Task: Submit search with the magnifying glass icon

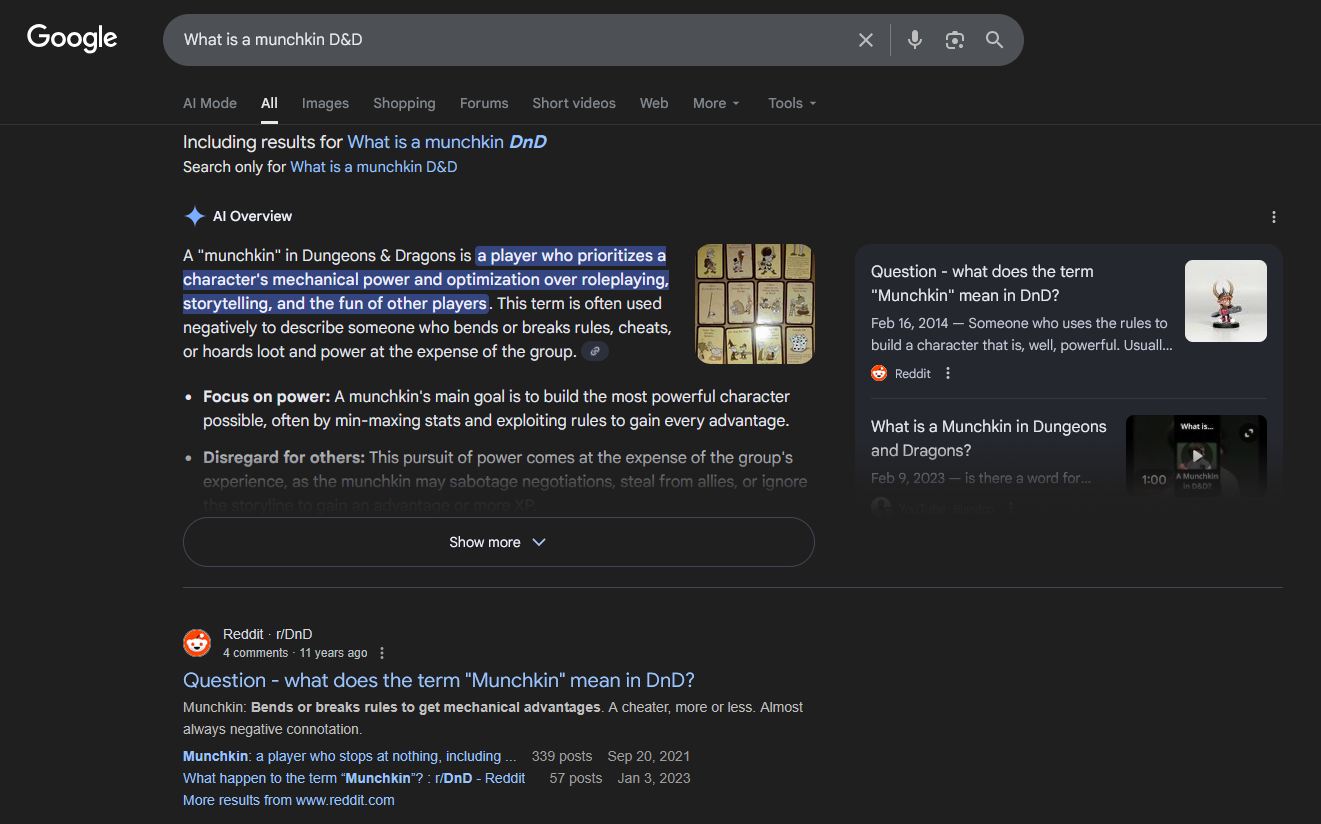Action: [x=994, y=40]
